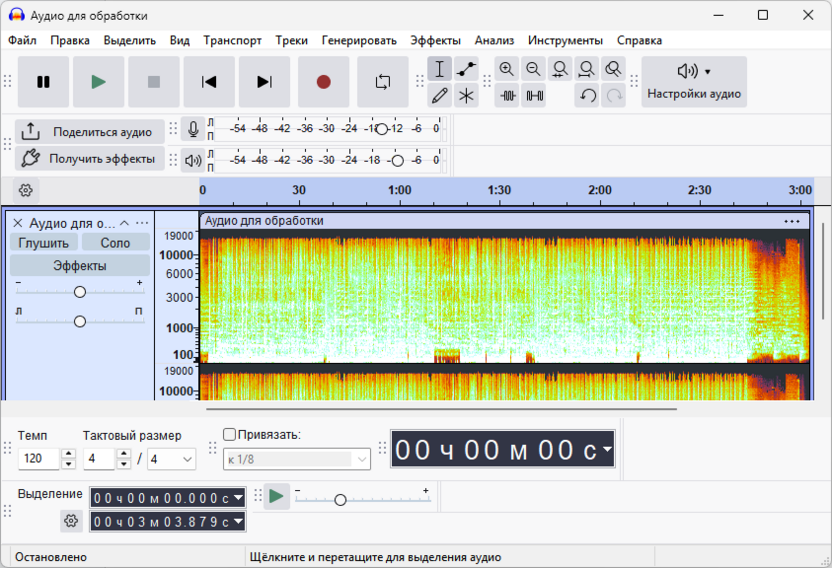Open selection settings gear icon

[x=71, y=521]
